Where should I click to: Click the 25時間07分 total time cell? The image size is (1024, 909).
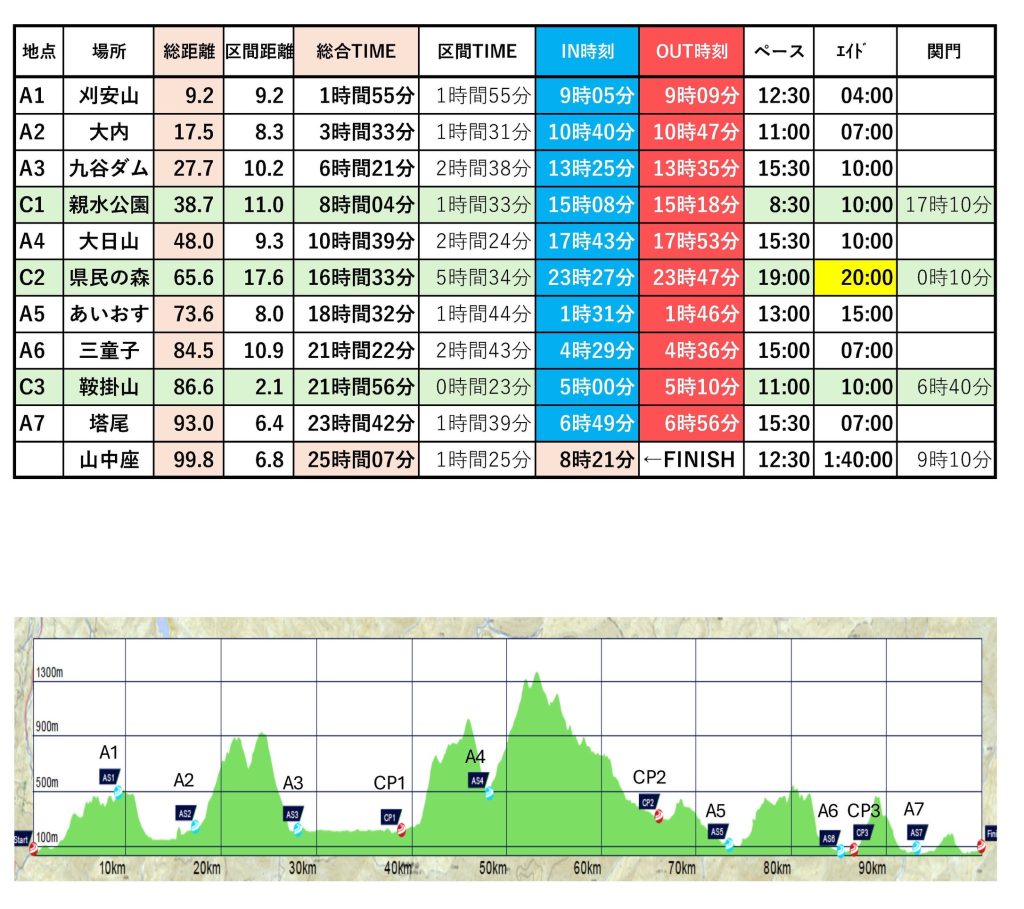tap(355, 460)
